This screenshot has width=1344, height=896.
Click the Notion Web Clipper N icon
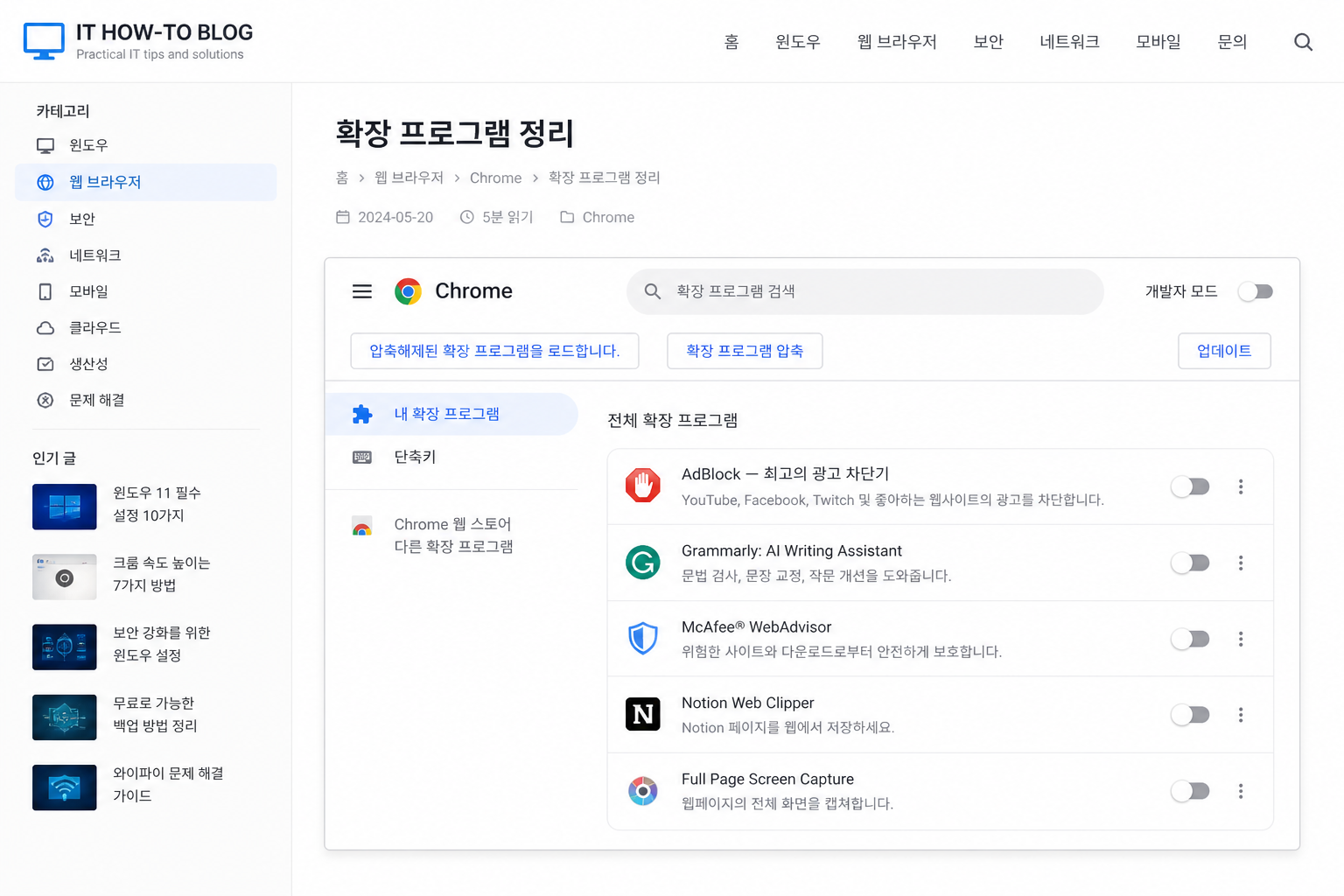pyautogui.click(x=643, y=714)
